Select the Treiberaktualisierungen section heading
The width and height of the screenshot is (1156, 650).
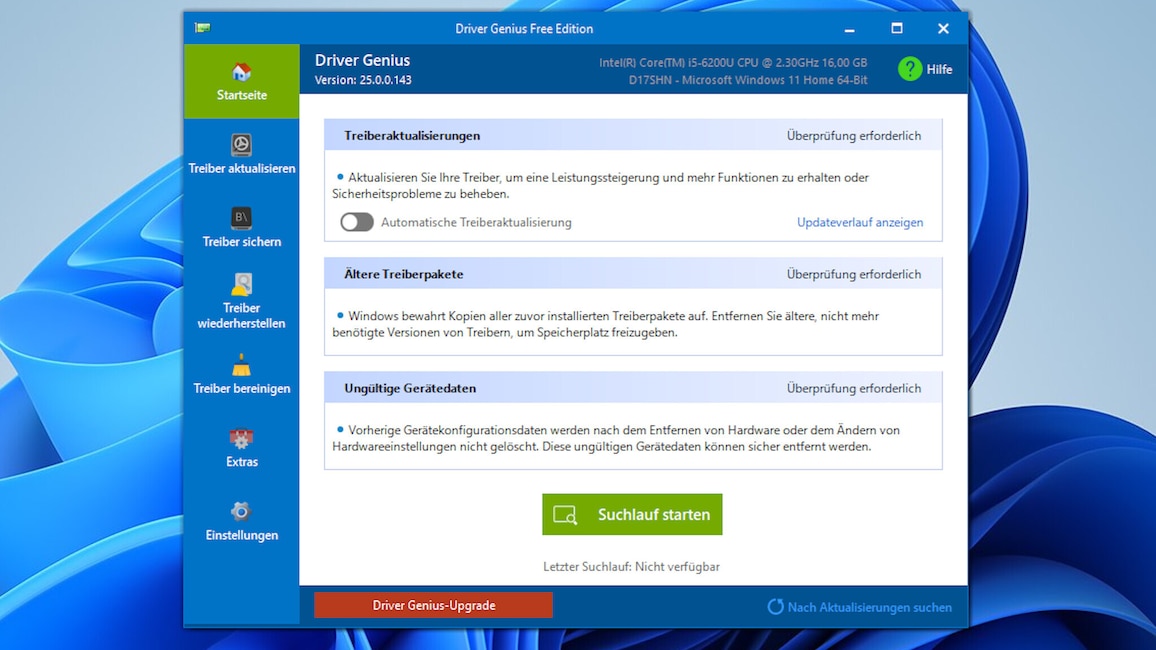pos(412,136)
